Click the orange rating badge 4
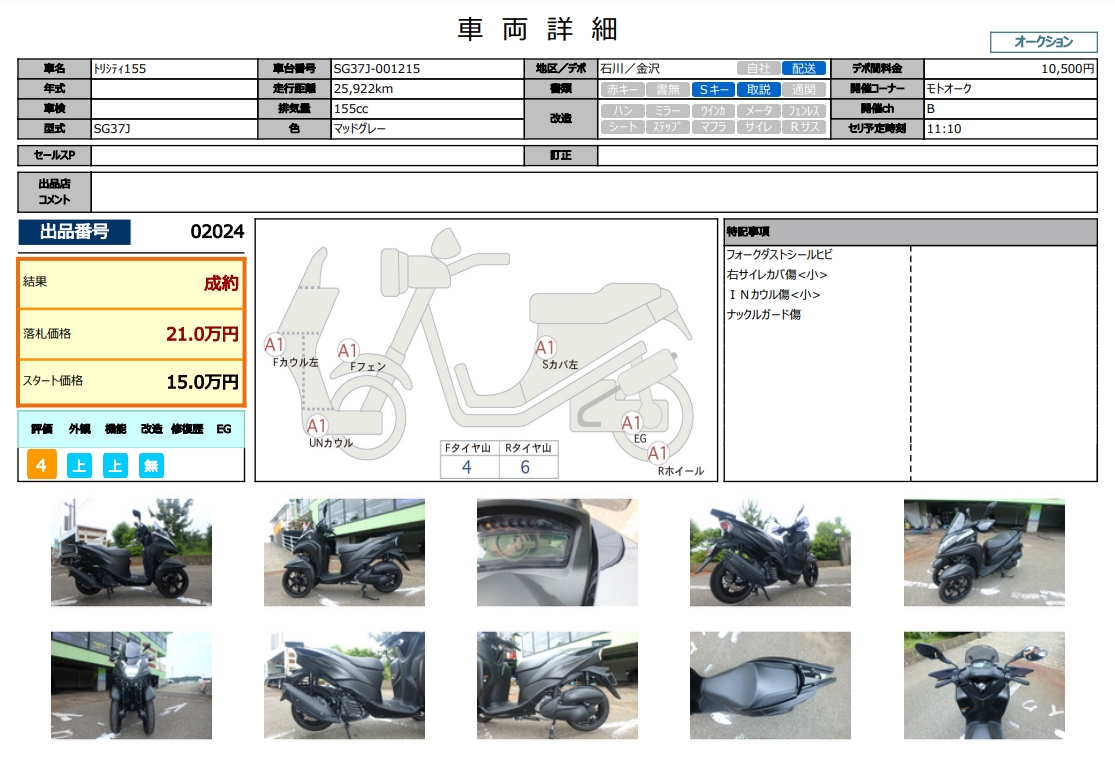 (41, 465)
